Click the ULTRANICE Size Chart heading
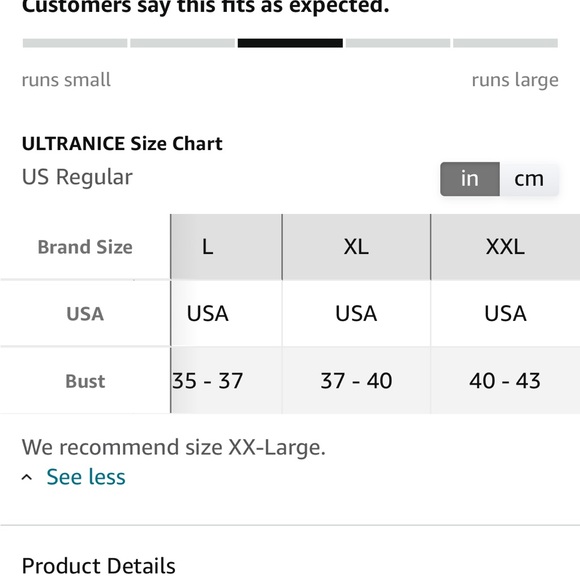Viewport: 580px width, 580px height. tap(122, 144)
